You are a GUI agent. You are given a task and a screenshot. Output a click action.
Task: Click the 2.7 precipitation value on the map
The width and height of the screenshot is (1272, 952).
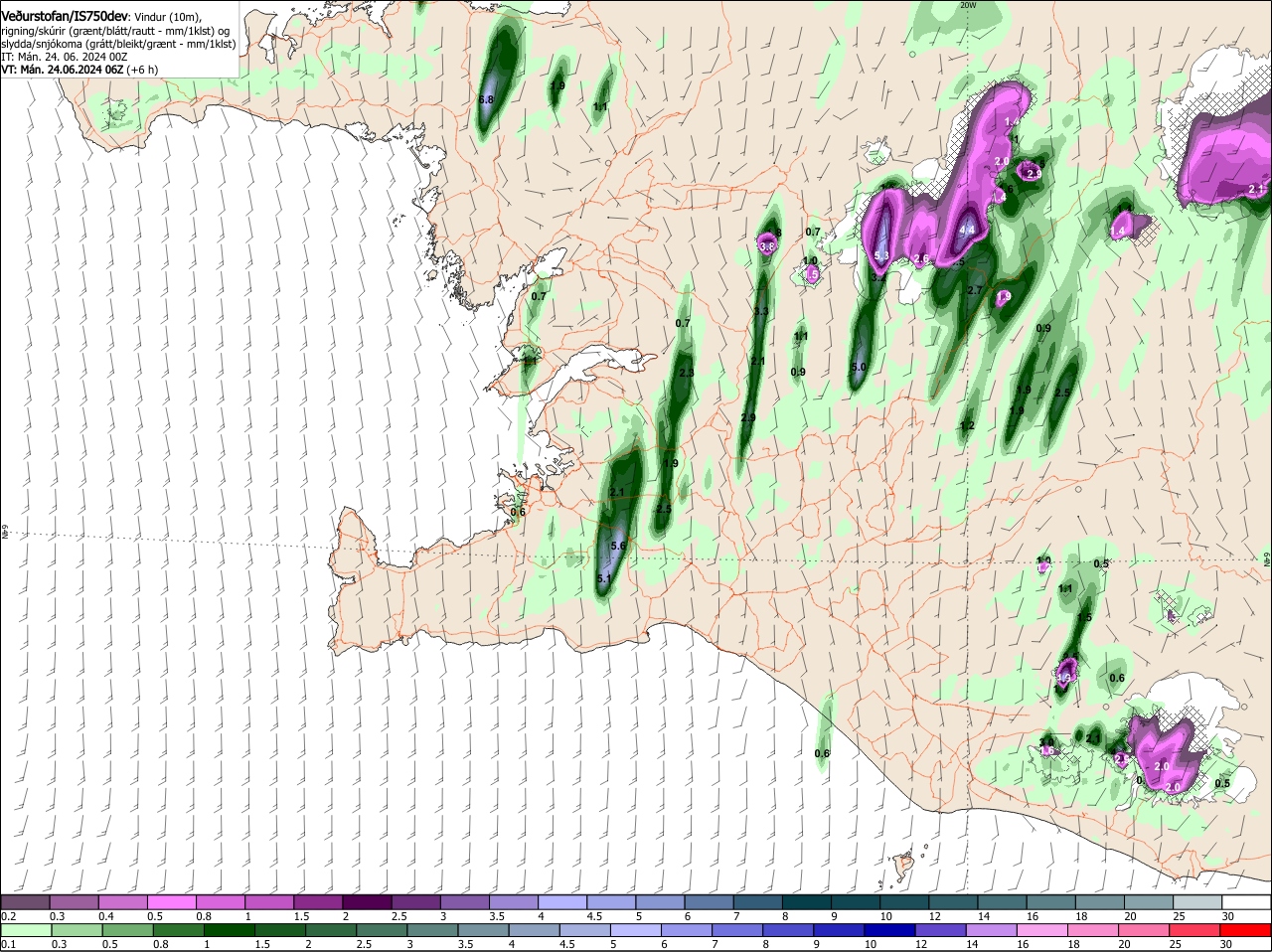coord(975,290)
